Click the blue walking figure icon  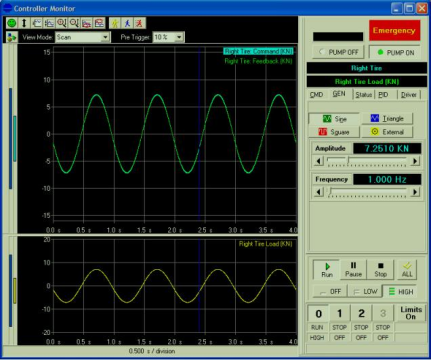127,23
